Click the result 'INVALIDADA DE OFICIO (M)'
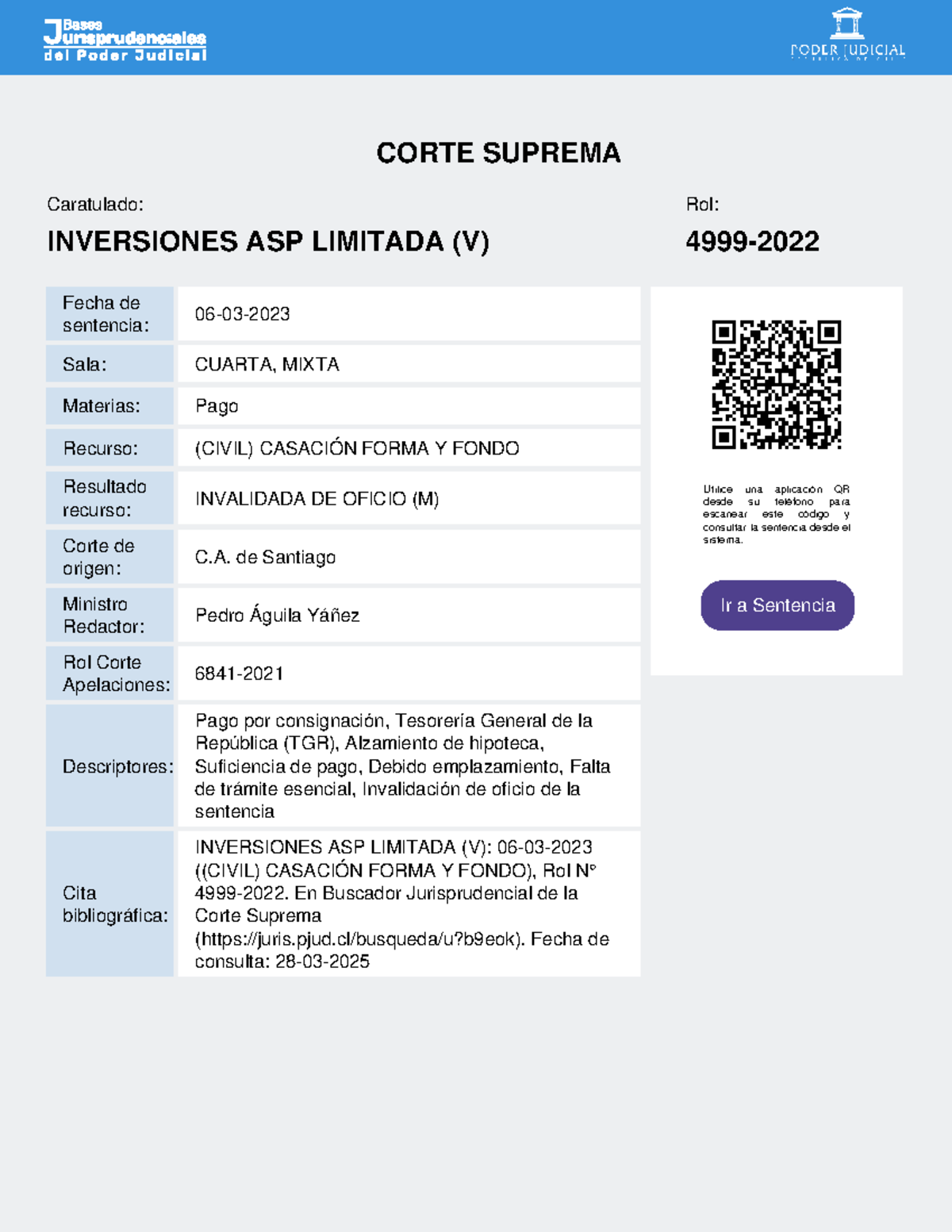952x1232 pixels. [317, 498]
